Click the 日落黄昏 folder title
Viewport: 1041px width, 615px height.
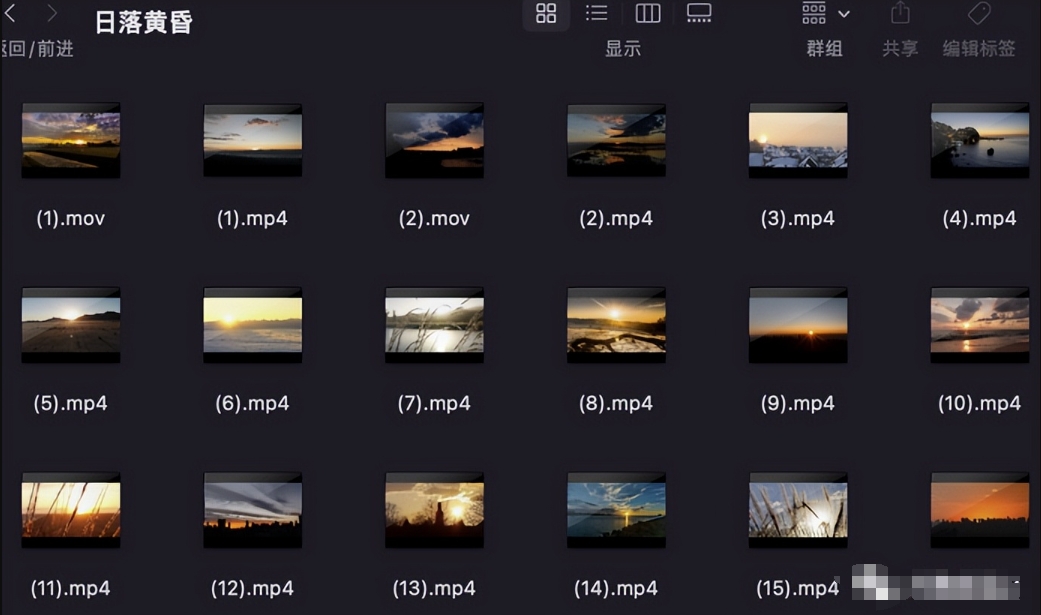pyautogui.click(x=143, y=22)
